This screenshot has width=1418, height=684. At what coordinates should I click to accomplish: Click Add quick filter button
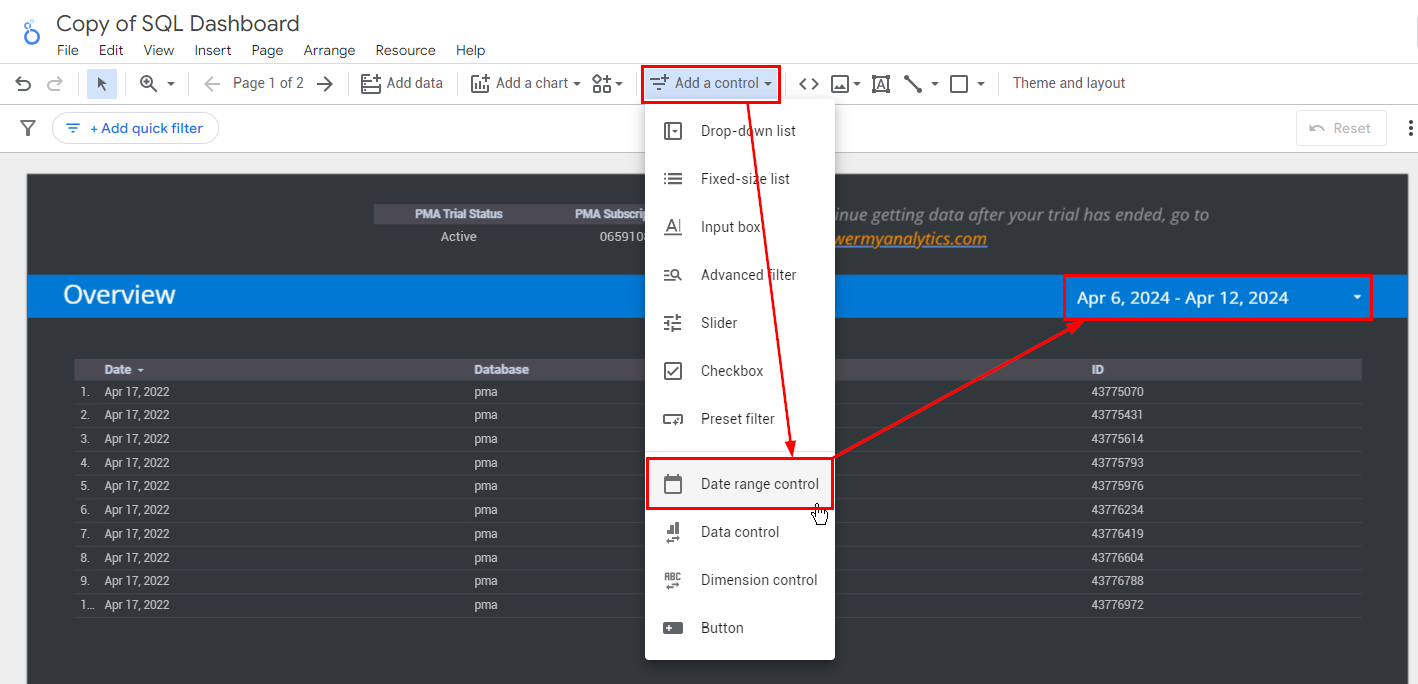(135, 128)
